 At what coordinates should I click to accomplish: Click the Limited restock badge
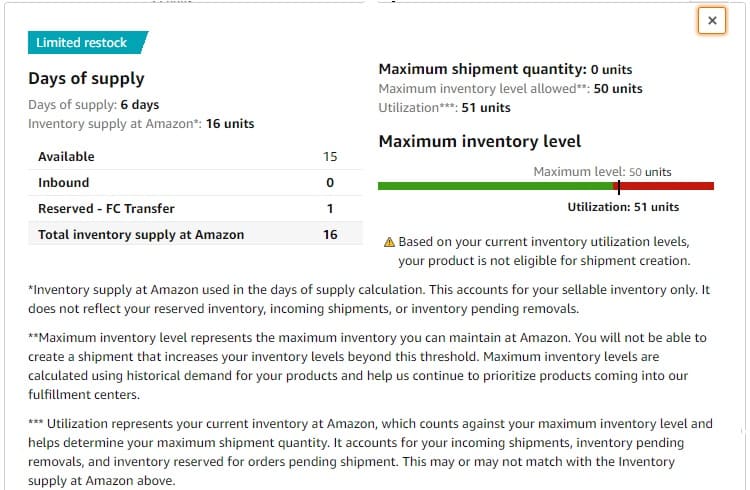[x=88, y=43]
